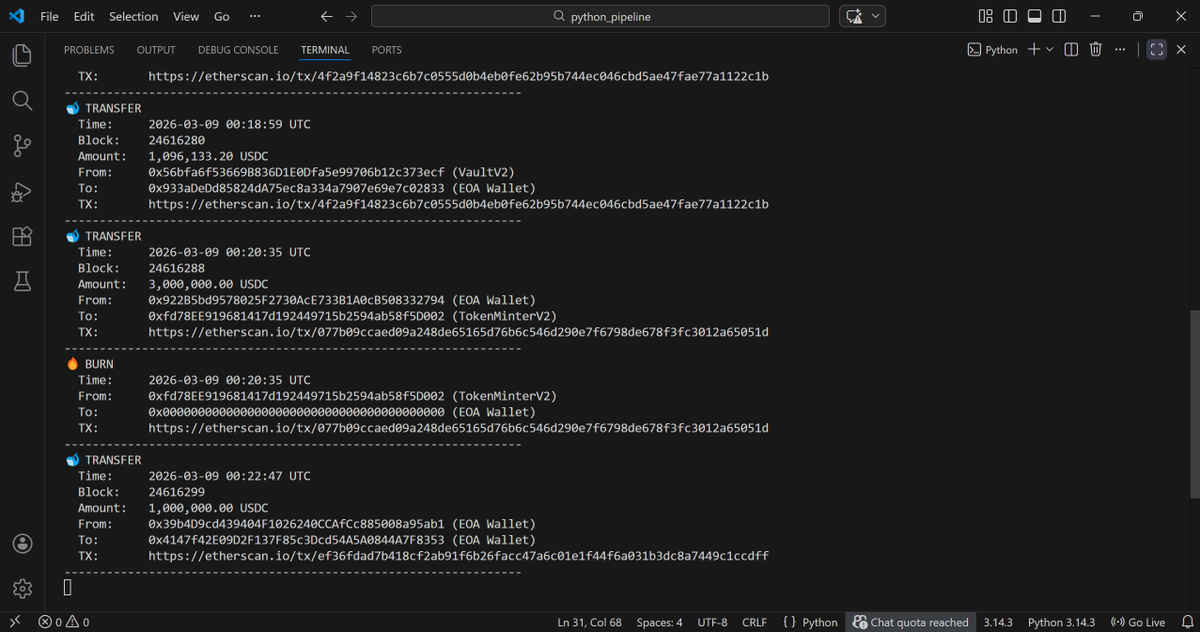
Task: Select amount 3,000,000.00 USDC
Action: click(208, 284)
